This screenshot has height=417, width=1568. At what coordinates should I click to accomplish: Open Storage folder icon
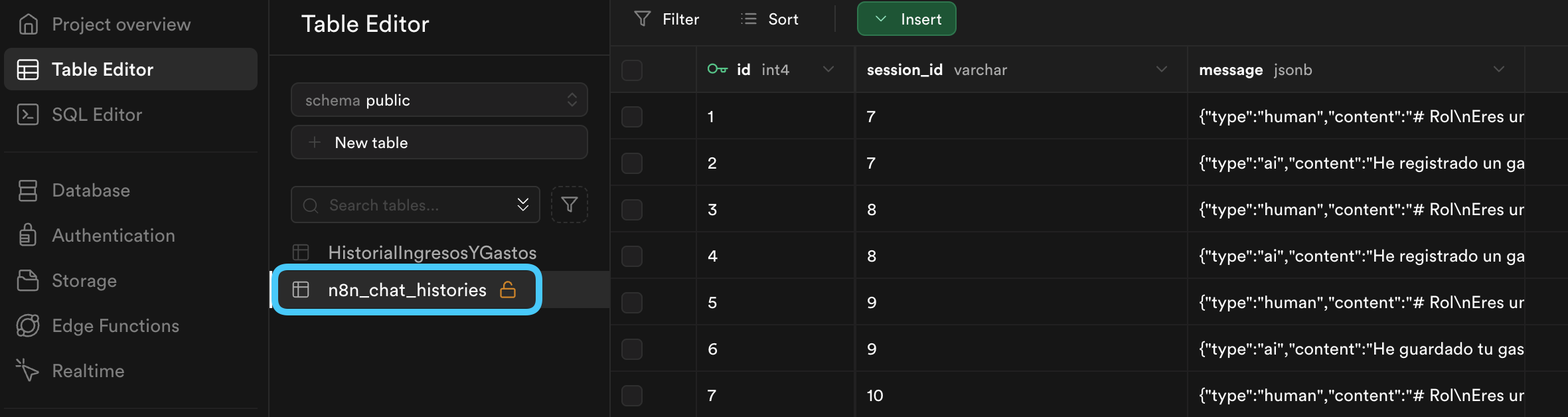28,280
